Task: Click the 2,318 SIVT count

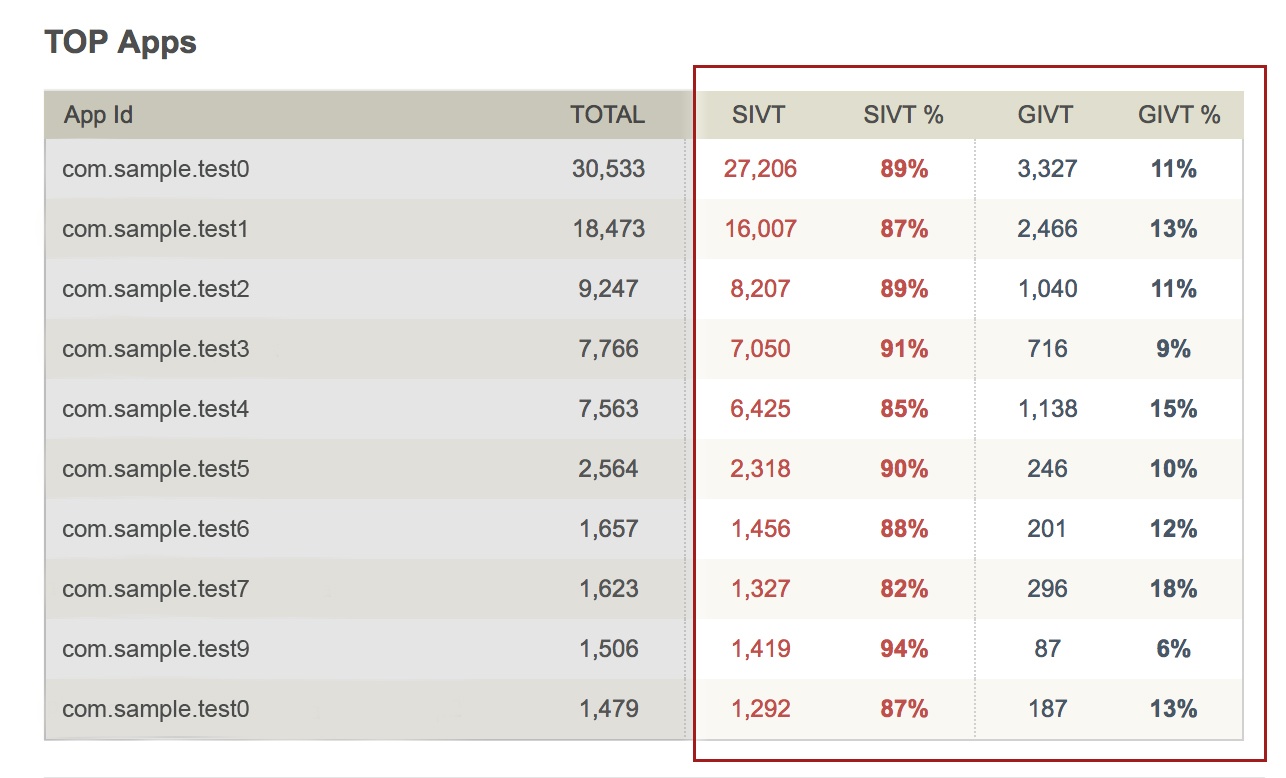Action: (760, 469)
